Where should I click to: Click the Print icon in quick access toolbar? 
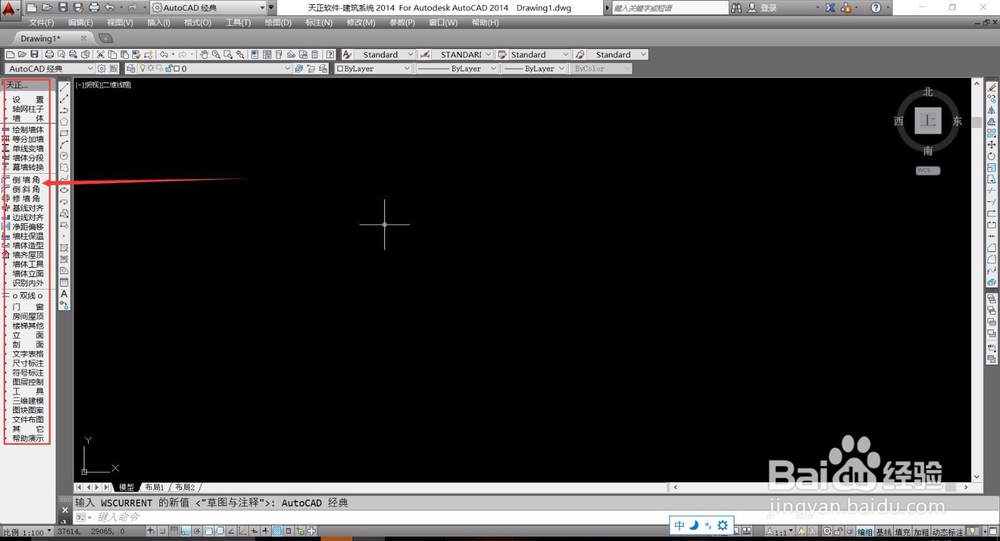[94, 8]
